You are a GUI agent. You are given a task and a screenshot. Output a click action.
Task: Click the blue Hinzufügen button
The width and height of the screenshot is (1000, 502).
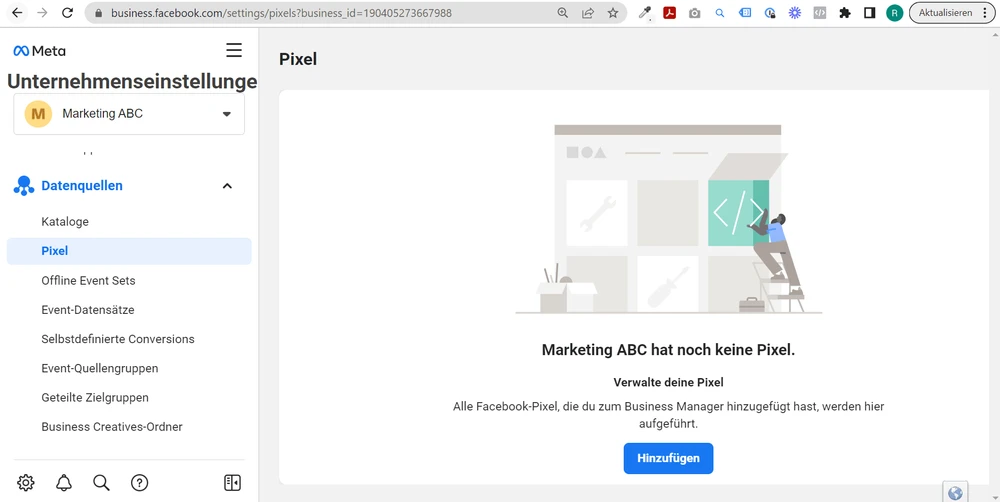[x=668, y=459]
